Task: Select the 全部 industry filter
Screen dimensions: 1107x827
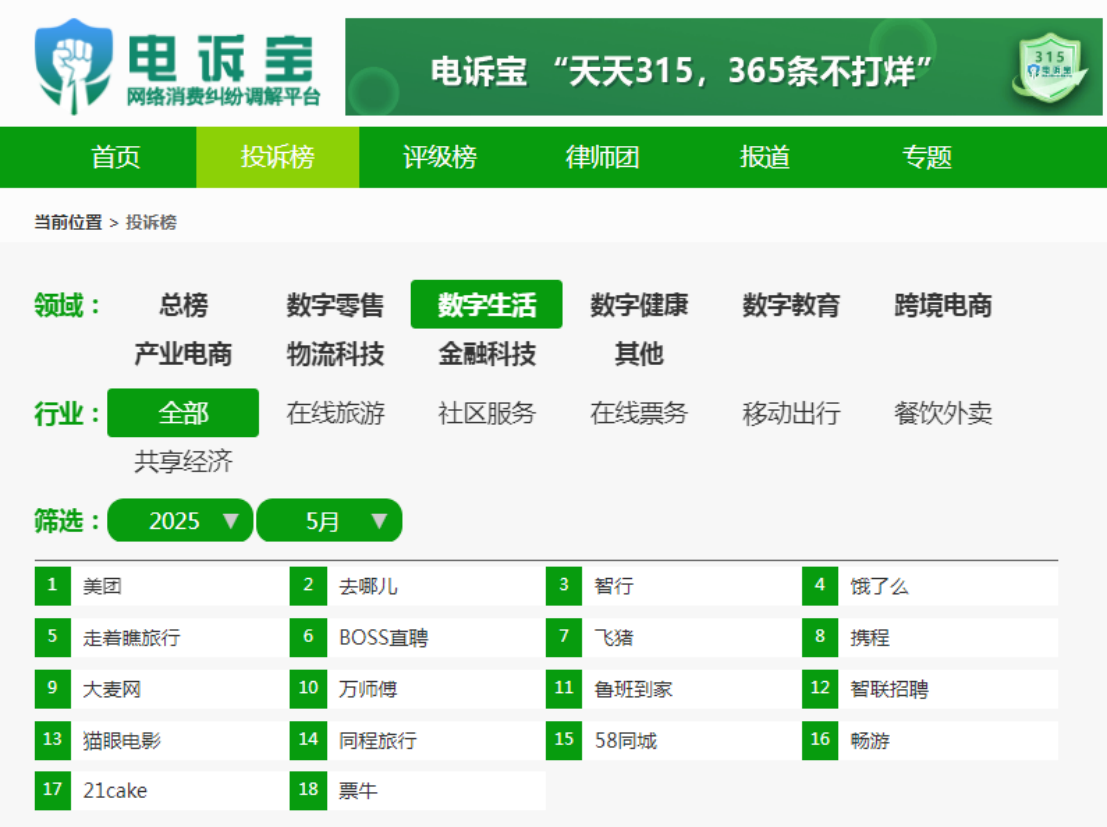Action: click(183, 413)
